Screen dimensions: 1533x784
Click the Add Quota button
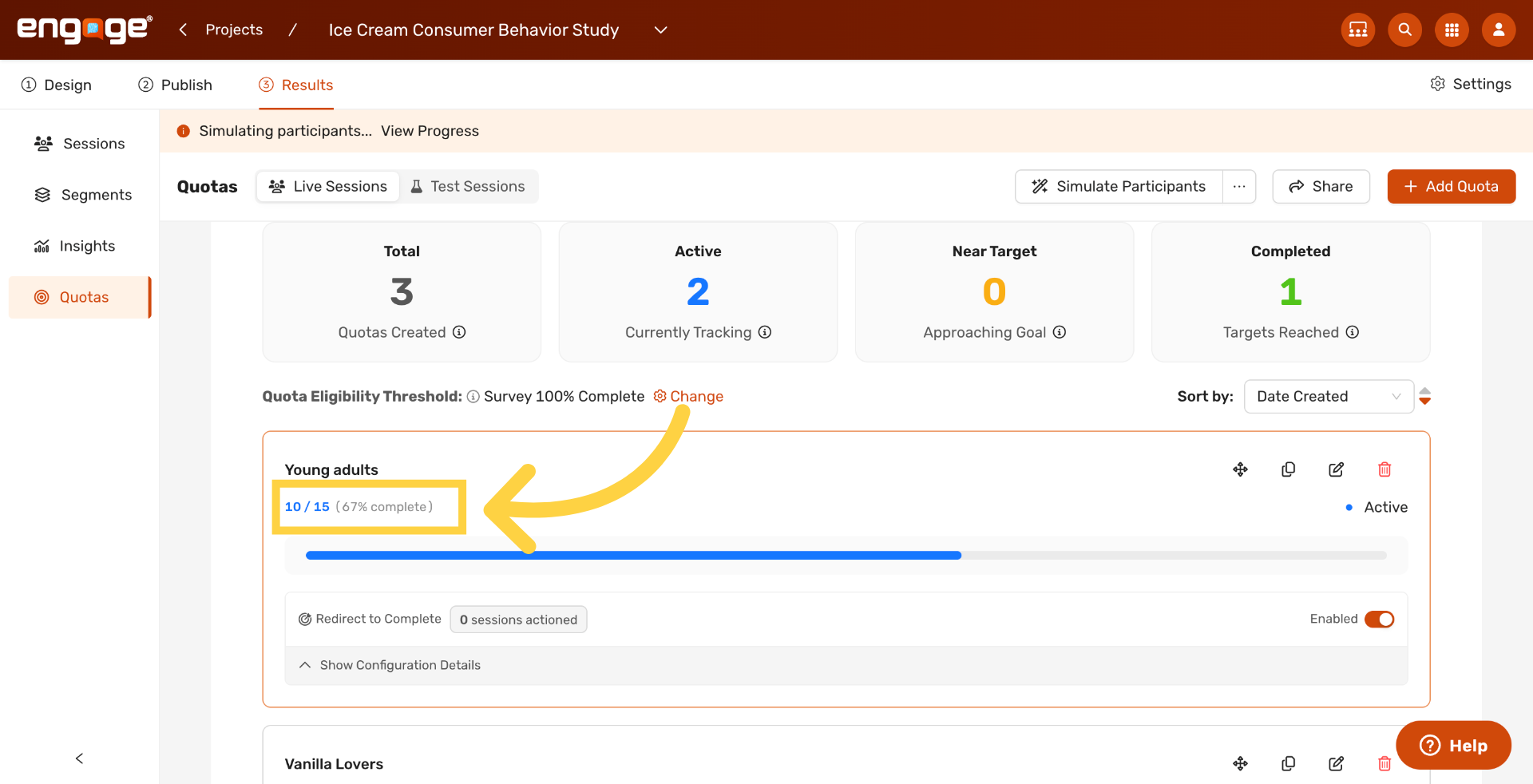[x=1451, y=186]
